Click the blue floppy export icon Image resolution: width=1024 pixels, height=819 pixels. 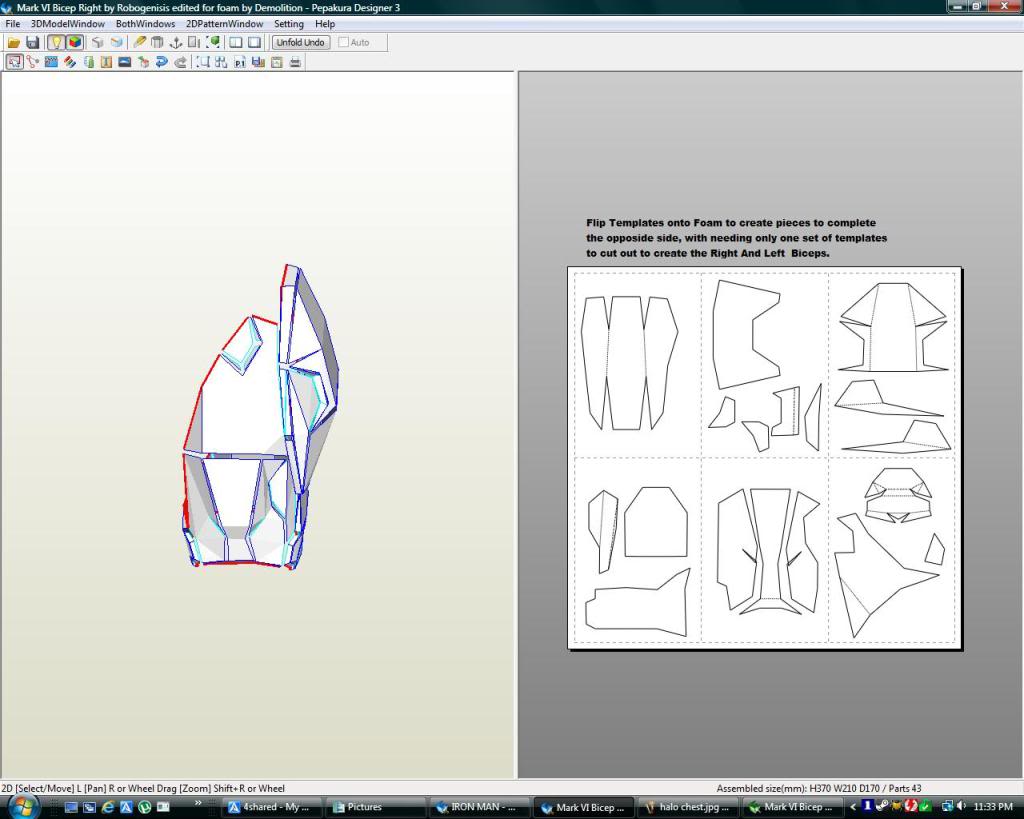tap(258, 62)
